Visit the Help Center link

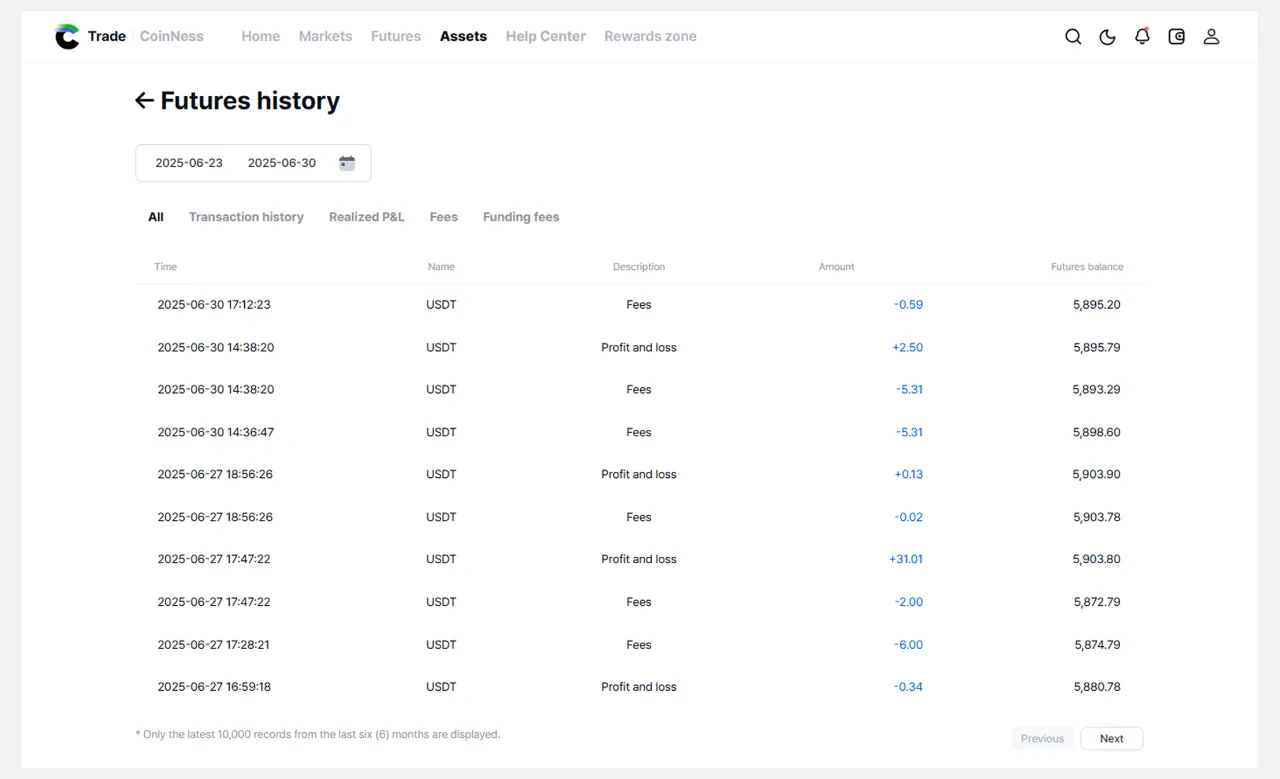pyautogui.click(x=545, y=36)
